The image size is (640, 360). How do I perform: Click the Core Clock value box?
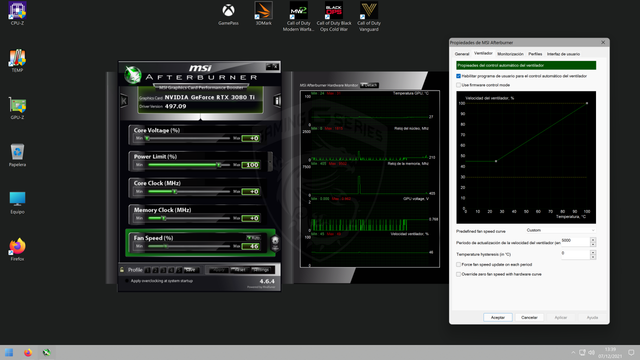(251, 191)
